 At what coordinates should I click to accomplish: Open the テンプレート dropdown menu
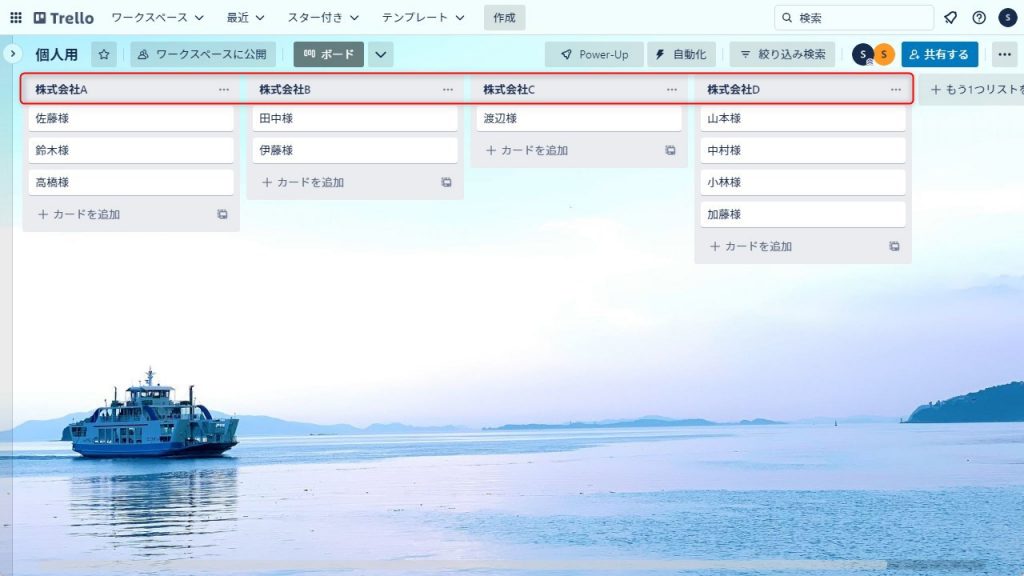point(423,18)
